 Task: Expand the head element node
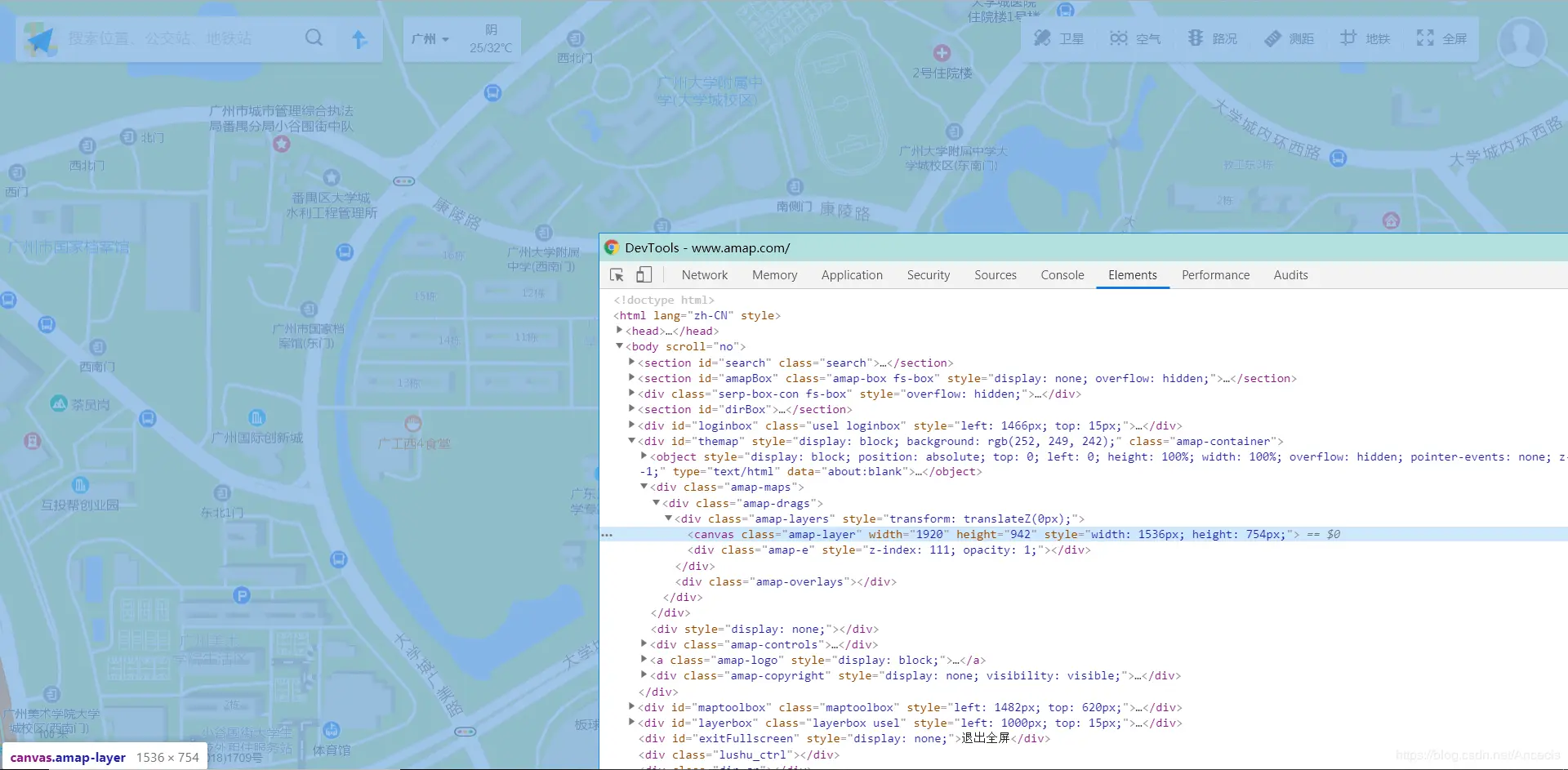(x=620, y=330)
